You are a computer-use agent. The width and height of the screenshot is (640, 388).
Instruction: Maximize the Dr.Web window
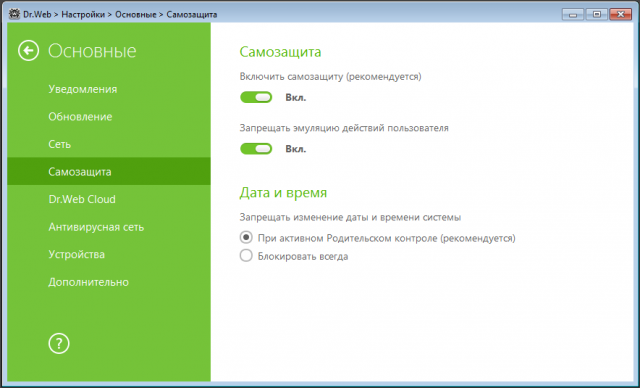[597, 15]
